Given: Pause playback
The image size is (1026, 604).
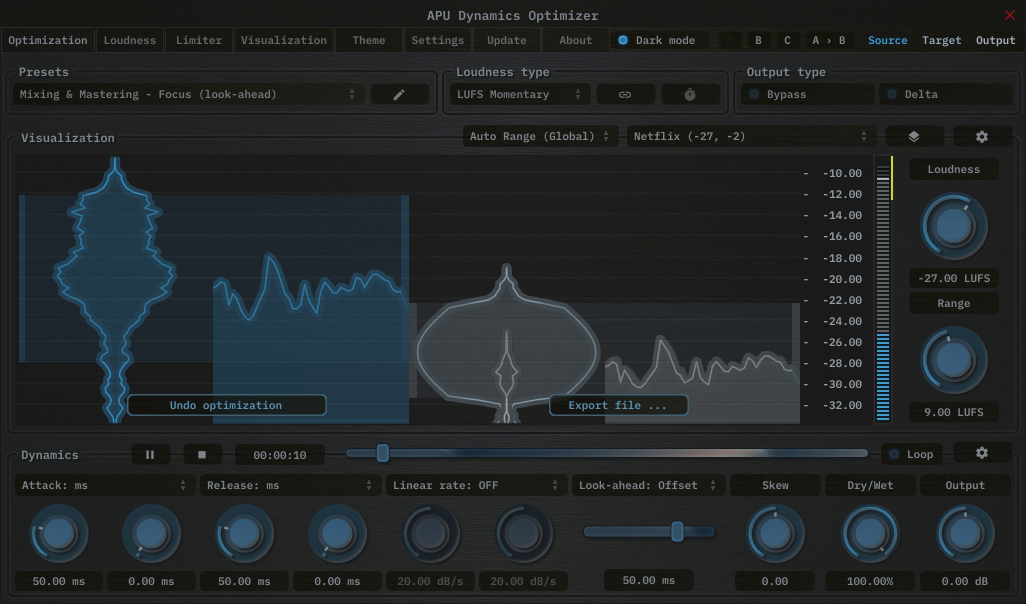Looking at the screenshot, I should tap(150, 453).
